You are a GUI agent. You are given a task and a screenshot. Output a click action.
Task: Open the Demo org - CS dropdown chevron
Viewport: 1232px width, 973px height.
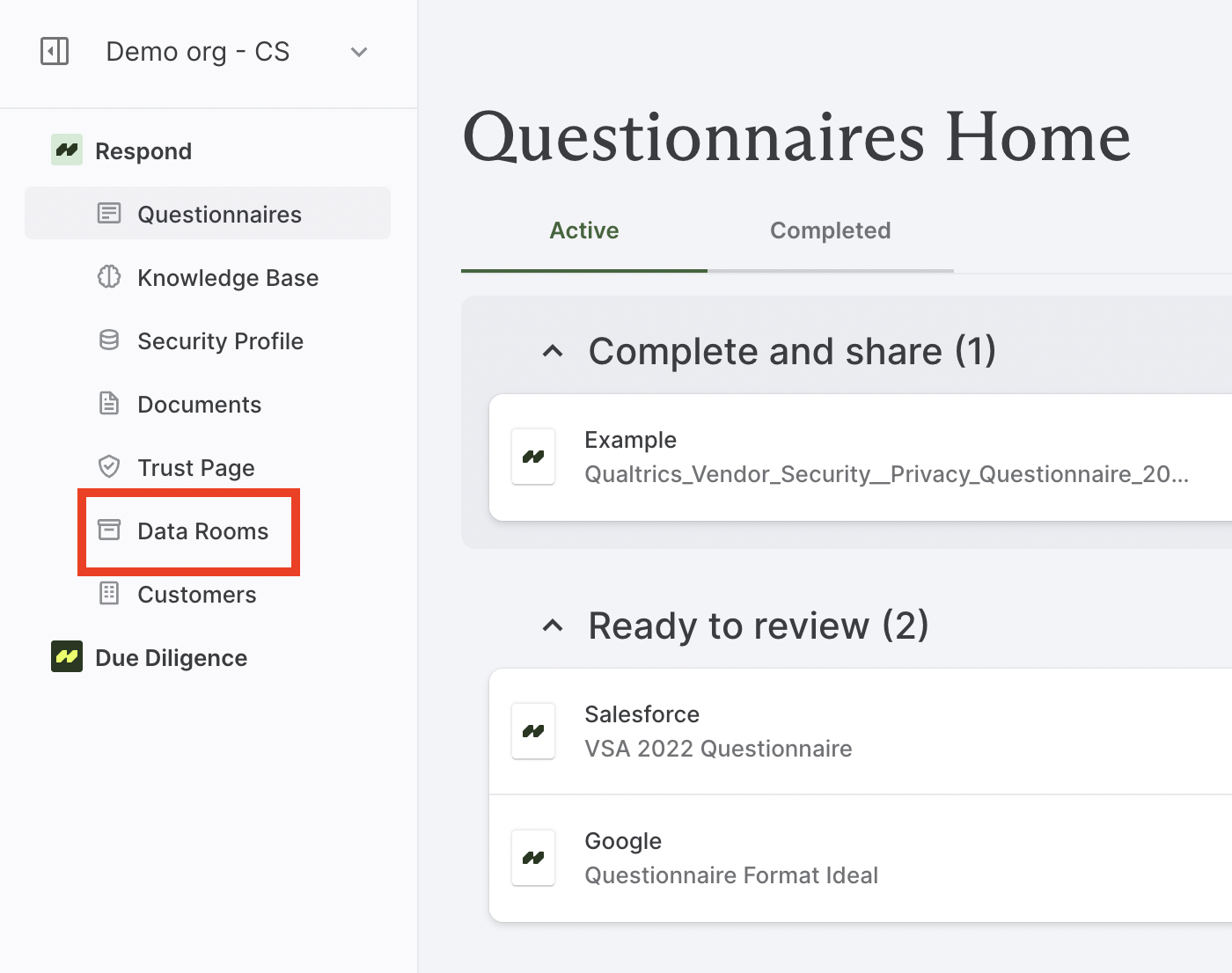click(x=358, y=52)
